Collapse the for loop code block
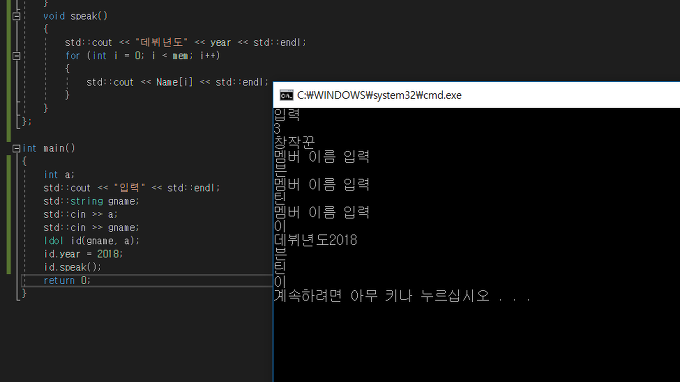Screen dimensions: 680x382 (16, 56)
